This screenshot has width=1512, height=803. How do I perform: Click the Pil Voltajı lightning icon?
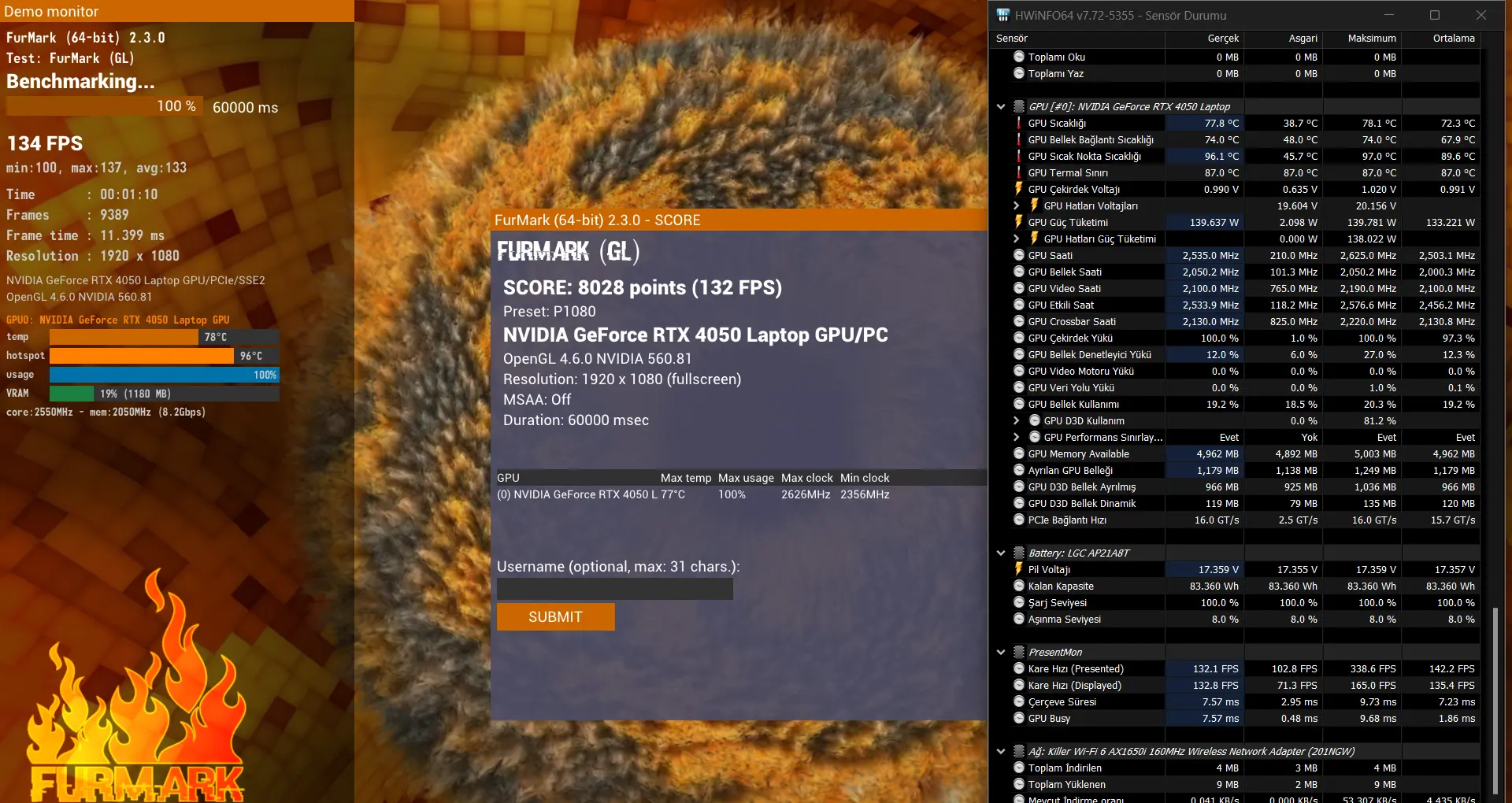point(1019,570)
